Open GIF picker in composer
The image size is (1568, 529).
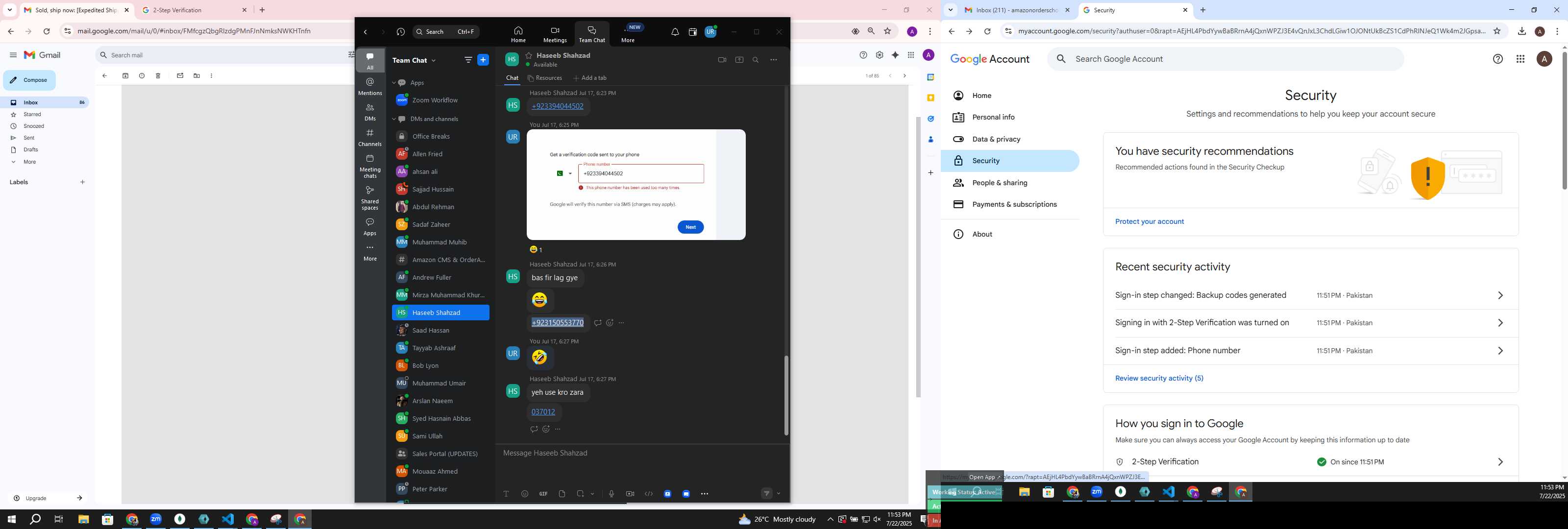(x=543, y=494)
